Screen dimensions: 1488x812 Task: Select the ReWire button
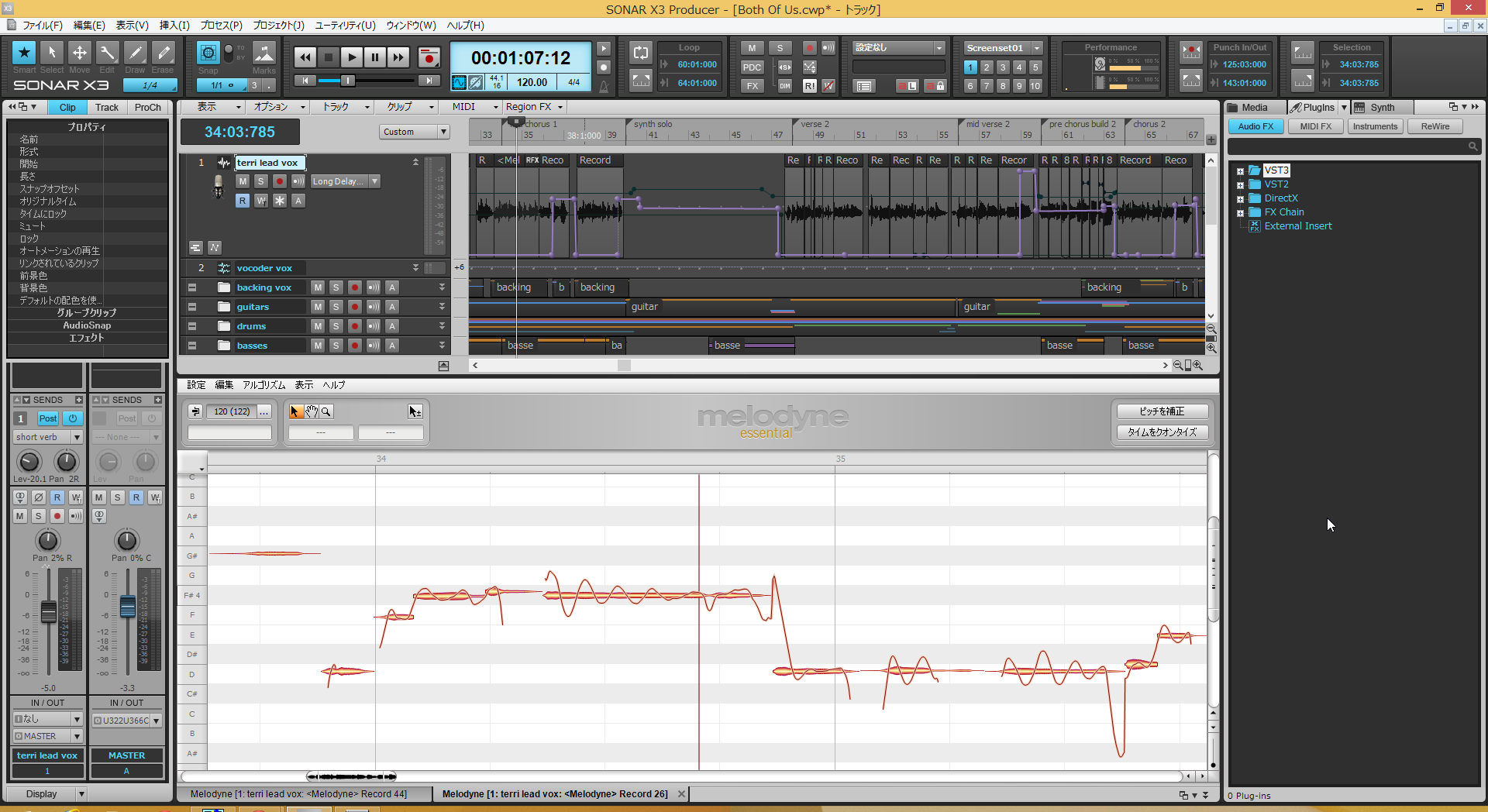(1435, 126)
